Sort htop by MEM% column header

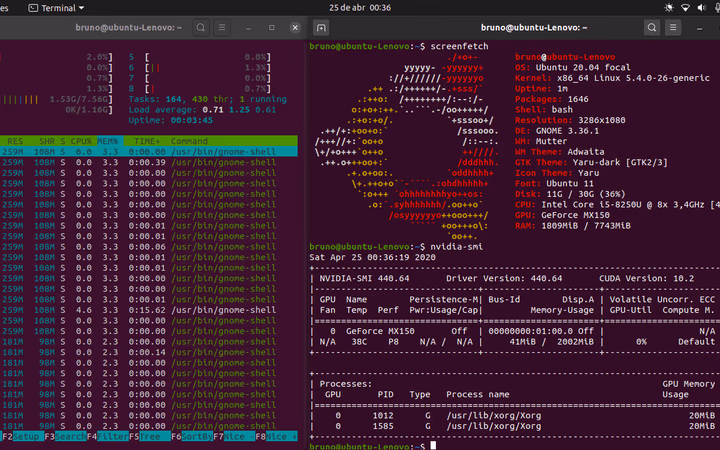point(107,141)
